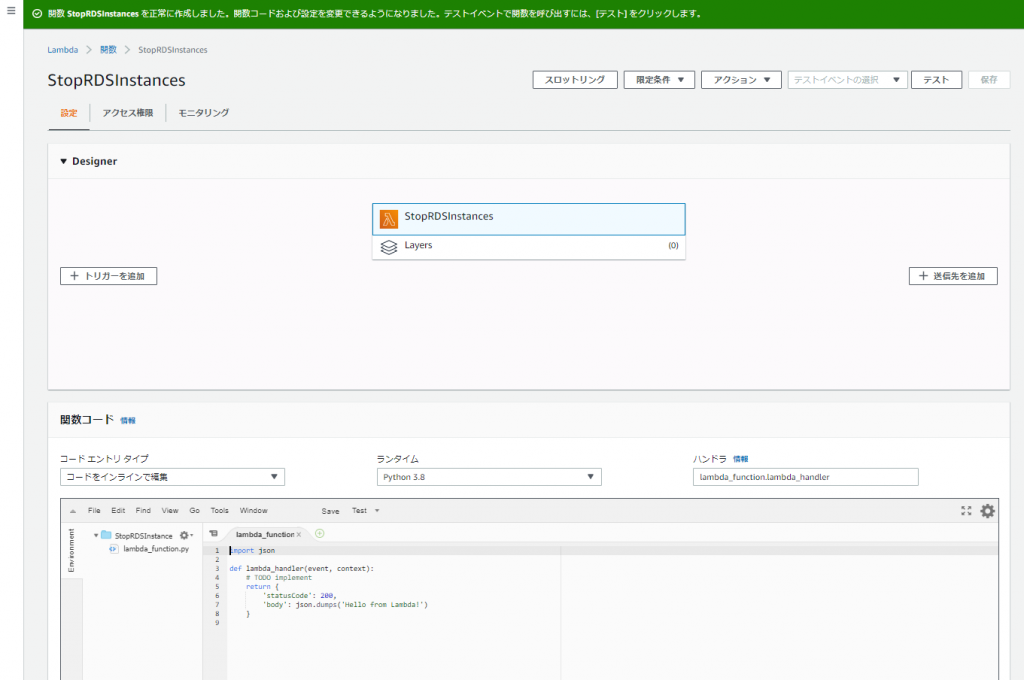Open the テストイベントの選択 dropdown
1024x680 pixels.
click(847, 80)
